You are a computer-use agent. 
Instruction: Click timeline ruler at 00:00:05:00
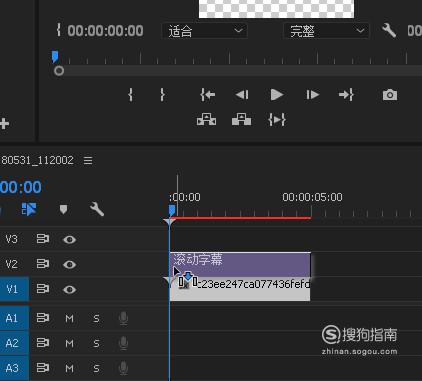312,197
